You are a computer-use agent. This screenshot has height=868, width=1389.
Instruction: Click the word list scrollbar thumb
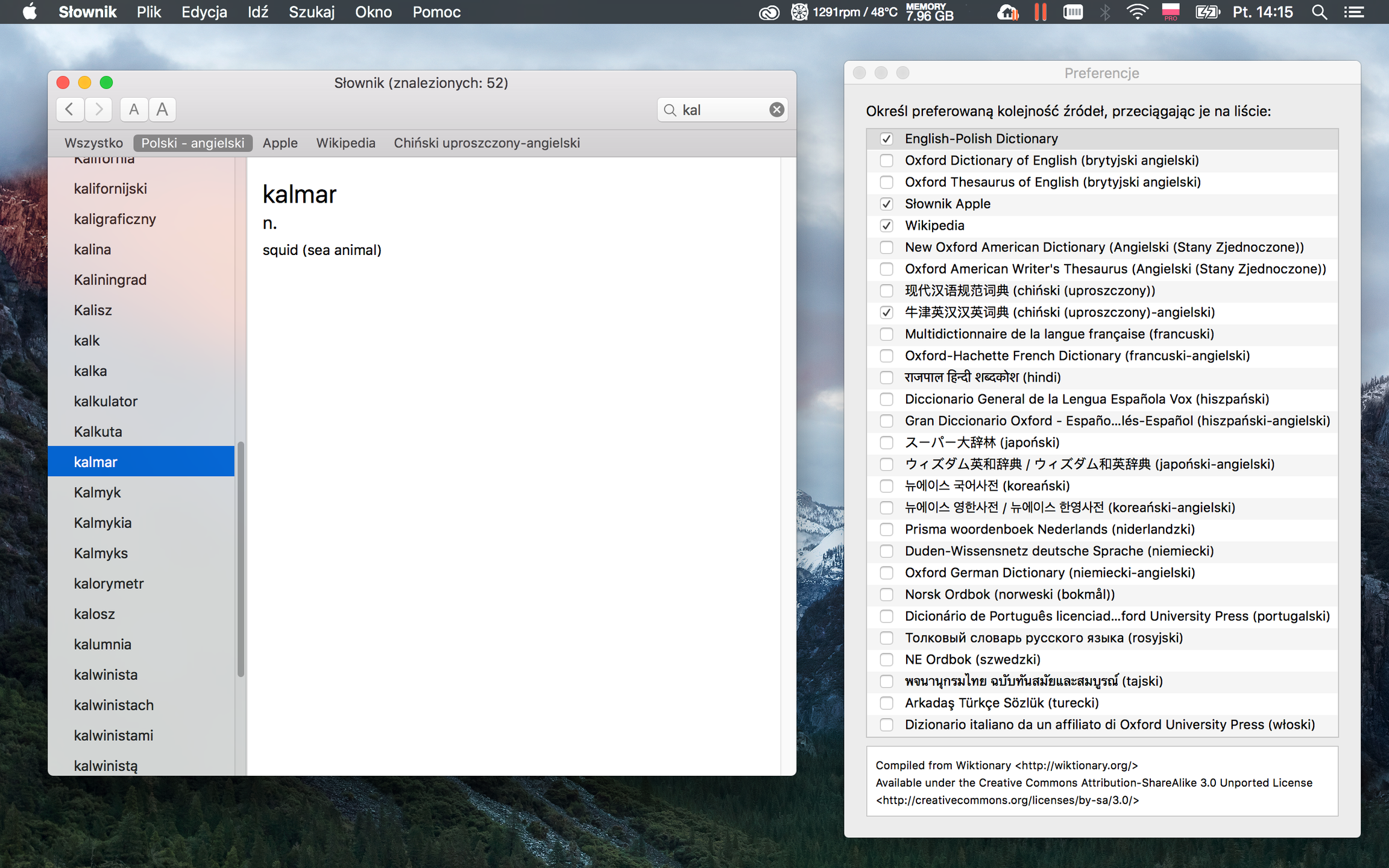click(241, 559)
